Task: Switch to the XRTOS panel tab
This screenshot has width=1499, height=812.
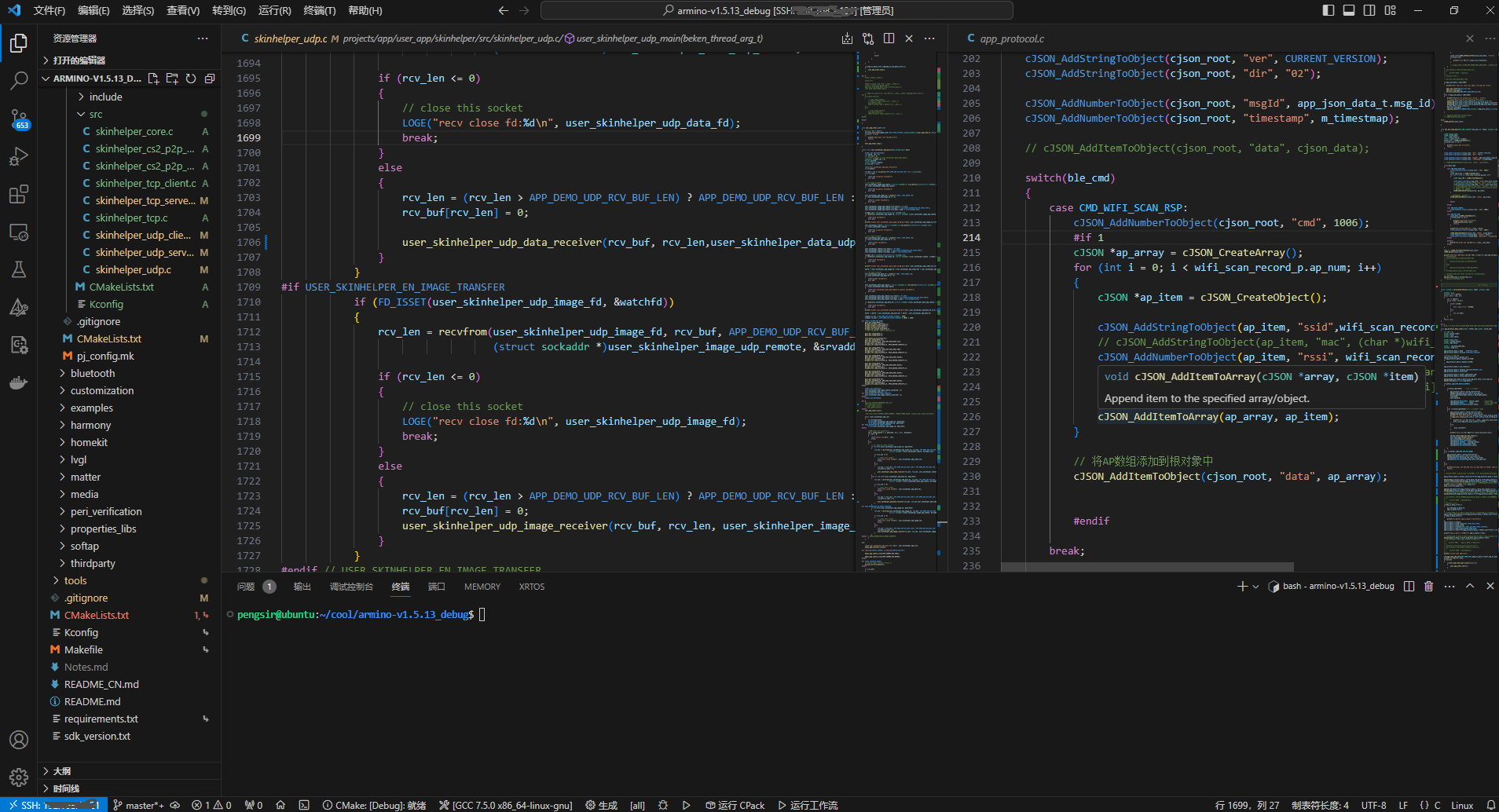Action: [532, 587]
